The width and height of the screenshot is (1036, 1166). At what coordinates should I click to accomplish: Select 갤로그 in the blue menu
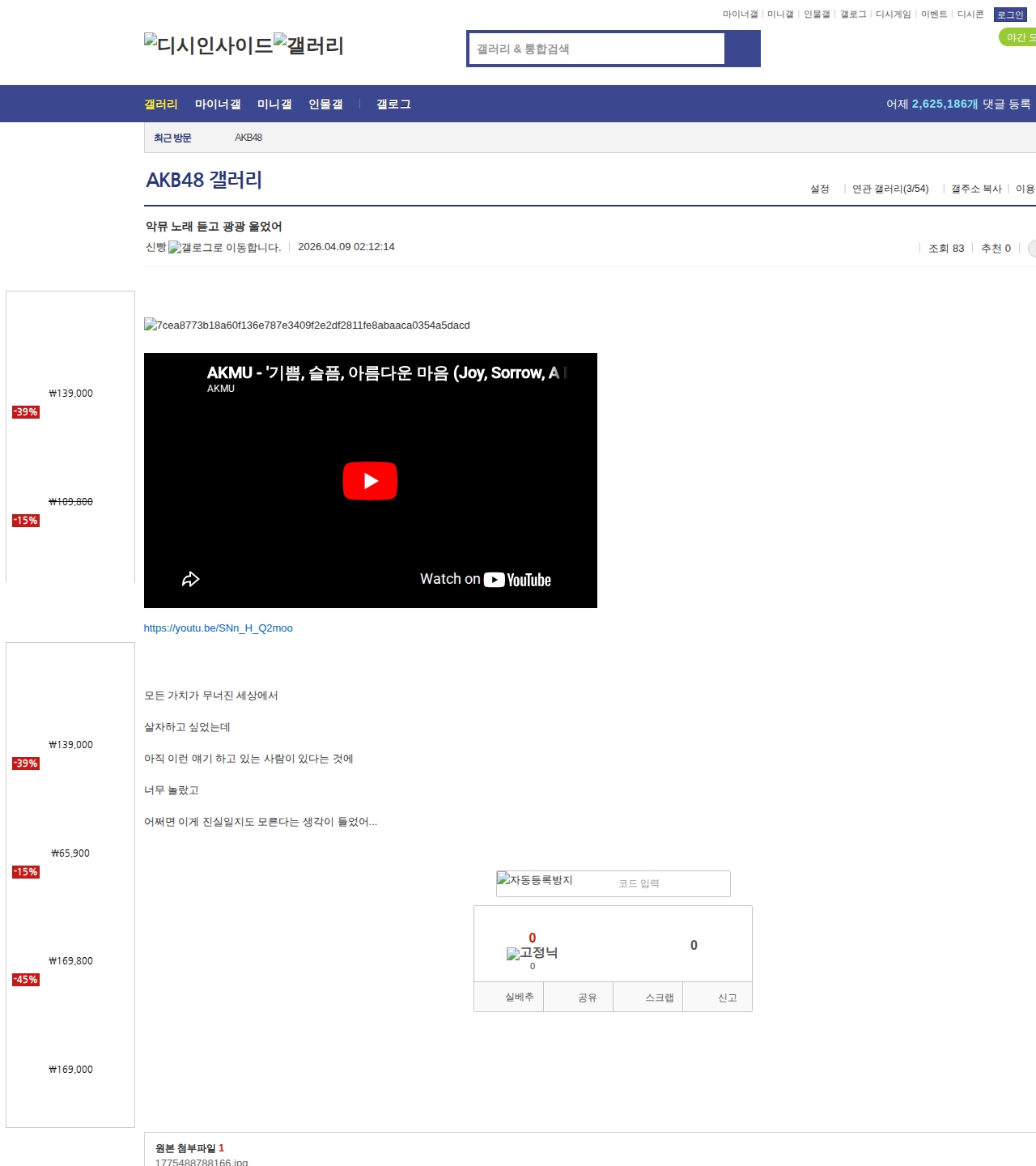[393, 104]
